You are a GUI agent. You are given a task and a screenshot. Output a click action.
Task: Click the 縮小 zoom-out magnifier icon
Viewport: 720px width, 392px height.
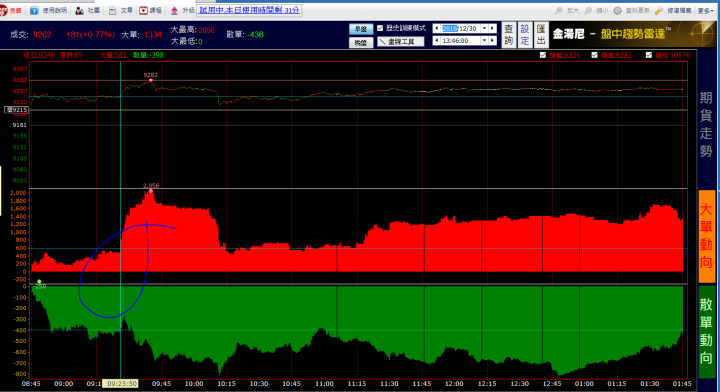click(588, 10)
